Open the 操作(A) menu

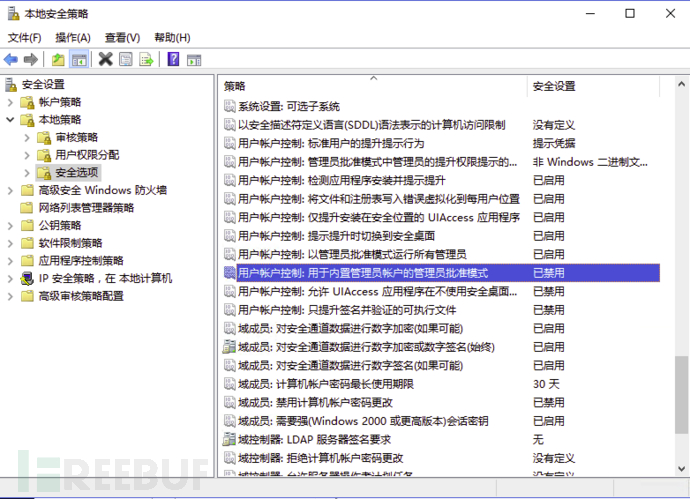(x=72, y=37)
